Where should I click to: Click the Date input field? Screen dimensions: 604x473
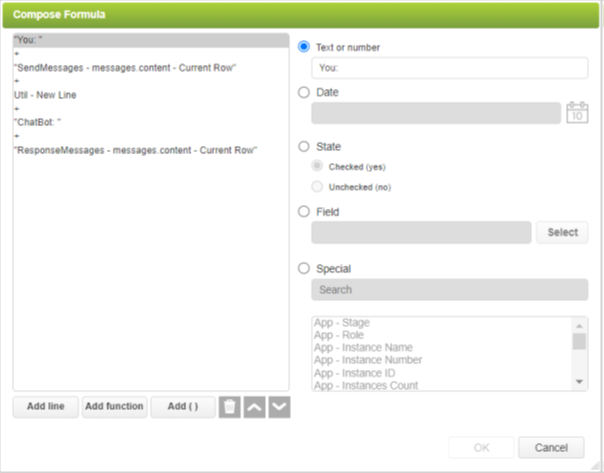[x=436, y=113]
